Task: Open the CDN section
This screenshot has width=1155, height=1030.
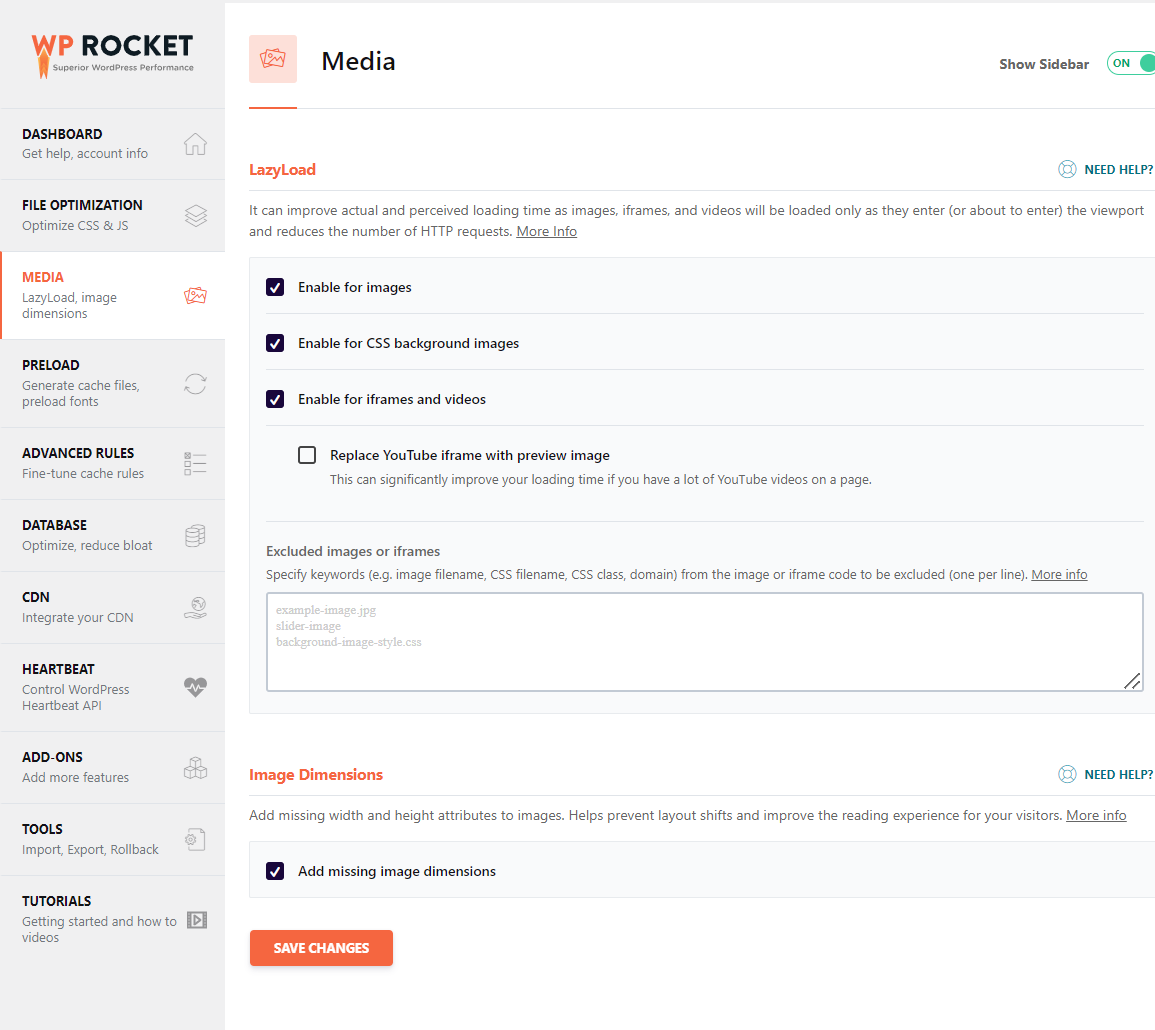Action: tap(113, 608)
